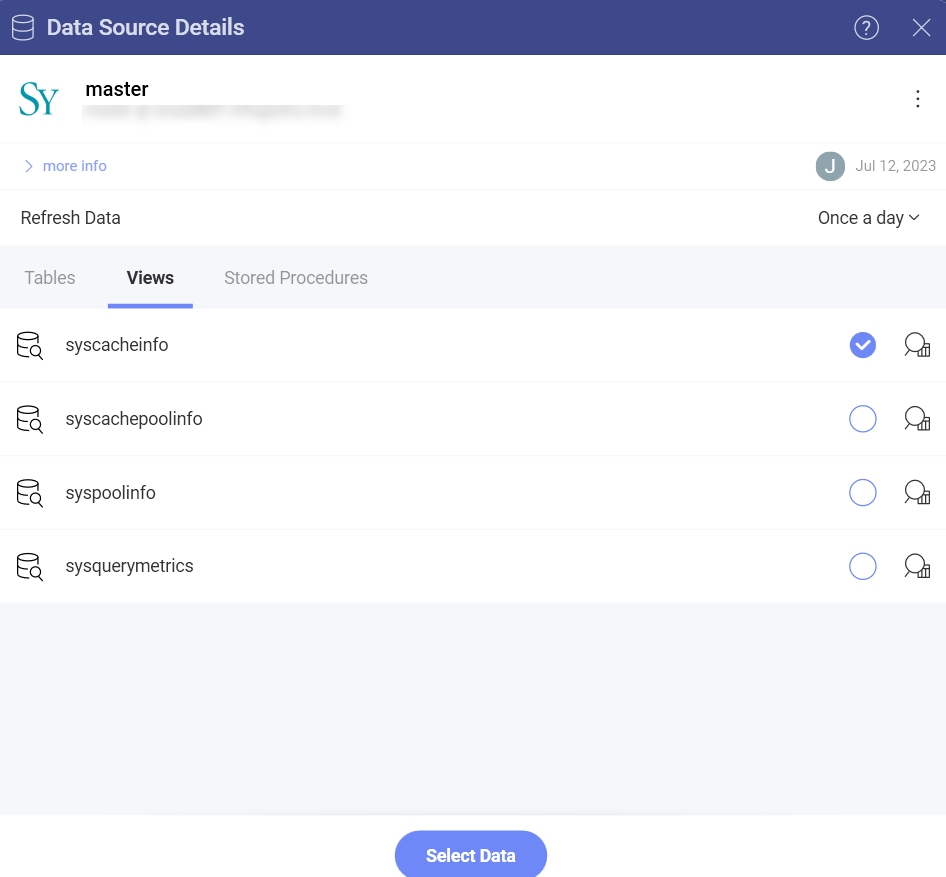This screenshot has height=877, width=946.
Task: Check the sysquerymetrics view
Action: [x=862, y=566]
